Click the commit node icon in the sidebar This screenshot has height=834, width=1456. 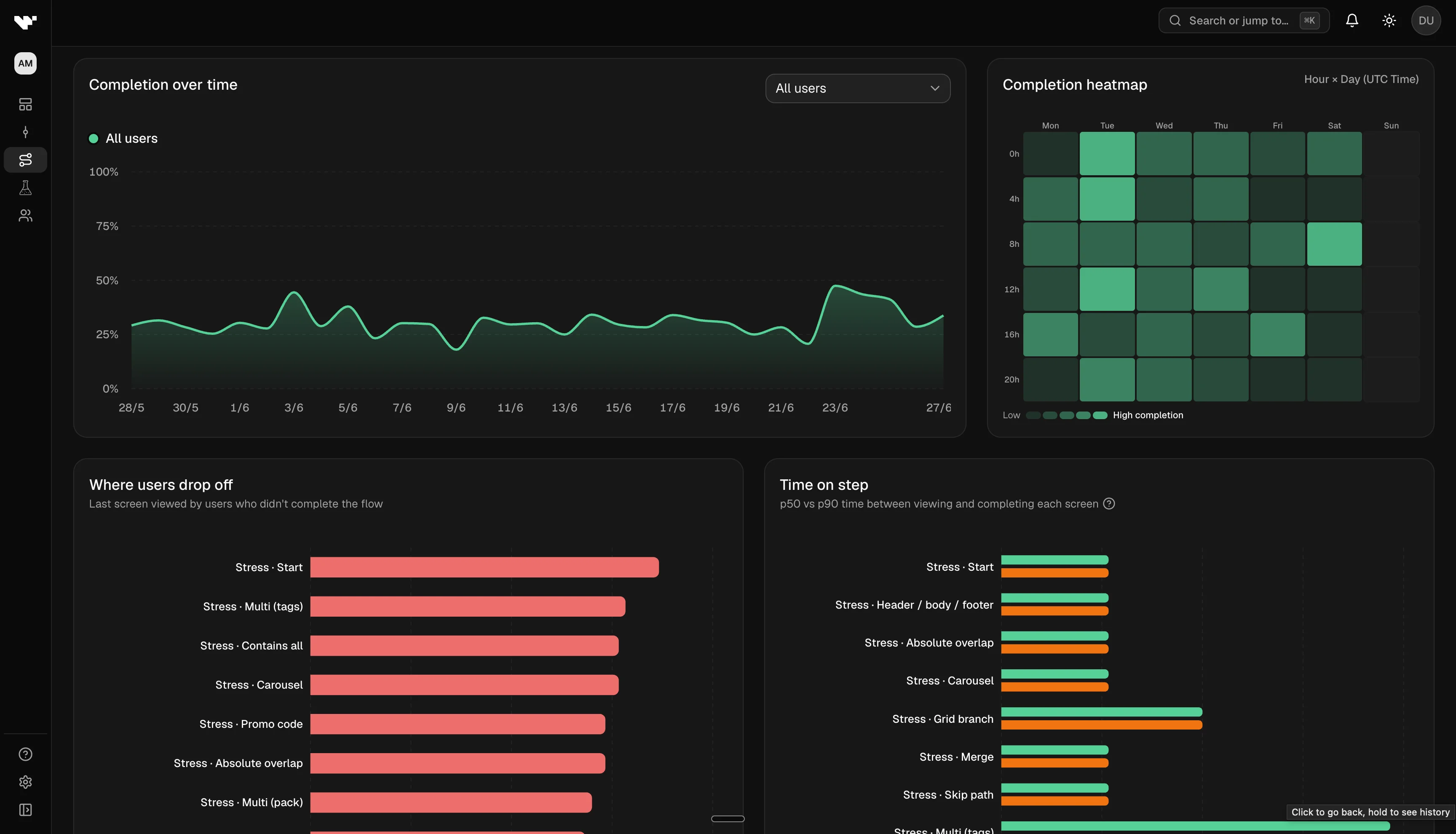tap(25, 132)
